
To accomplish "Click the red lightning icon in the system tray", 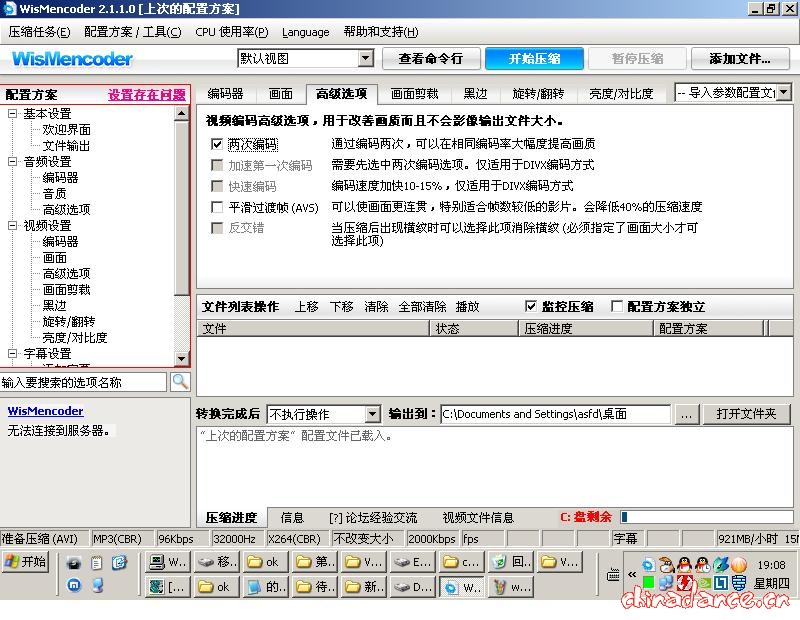I will [684, 581].
